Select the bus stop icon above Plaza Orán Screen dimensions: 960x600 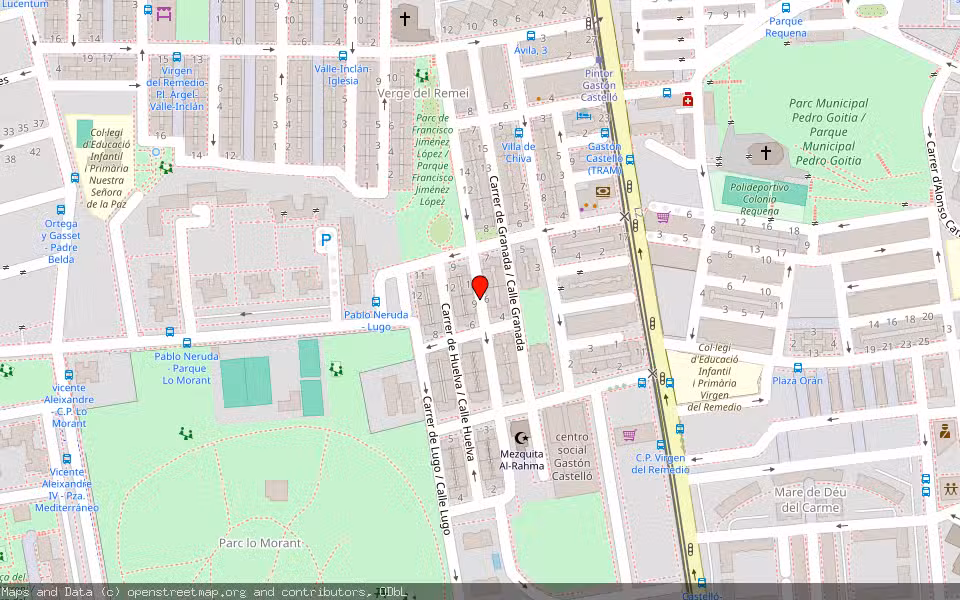(x=798, y=368)
